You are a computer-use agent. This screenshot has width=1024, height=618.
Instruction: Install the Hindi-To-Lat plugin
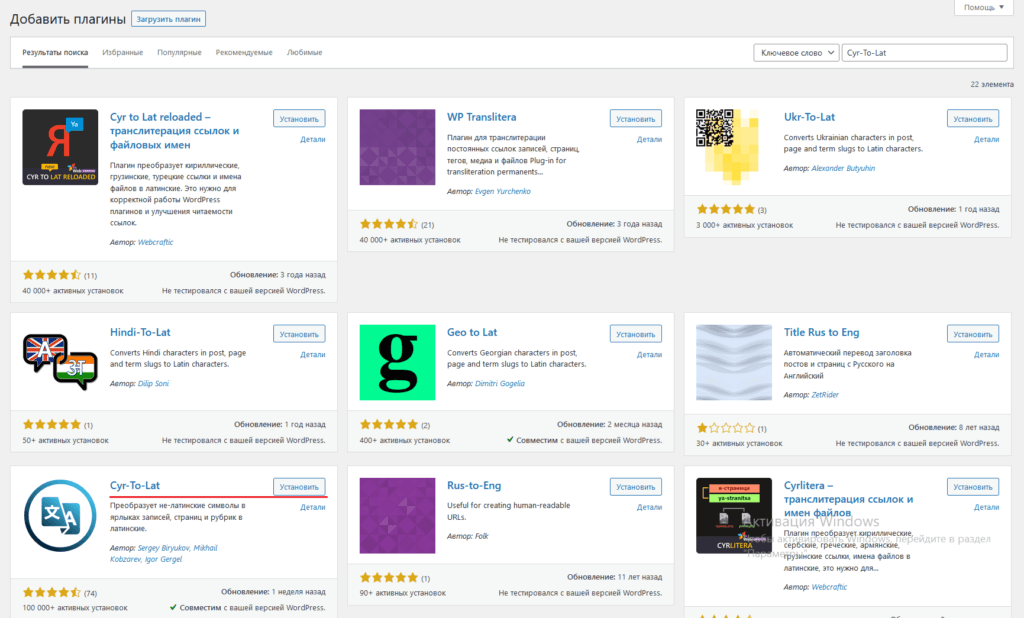(299, 334)
